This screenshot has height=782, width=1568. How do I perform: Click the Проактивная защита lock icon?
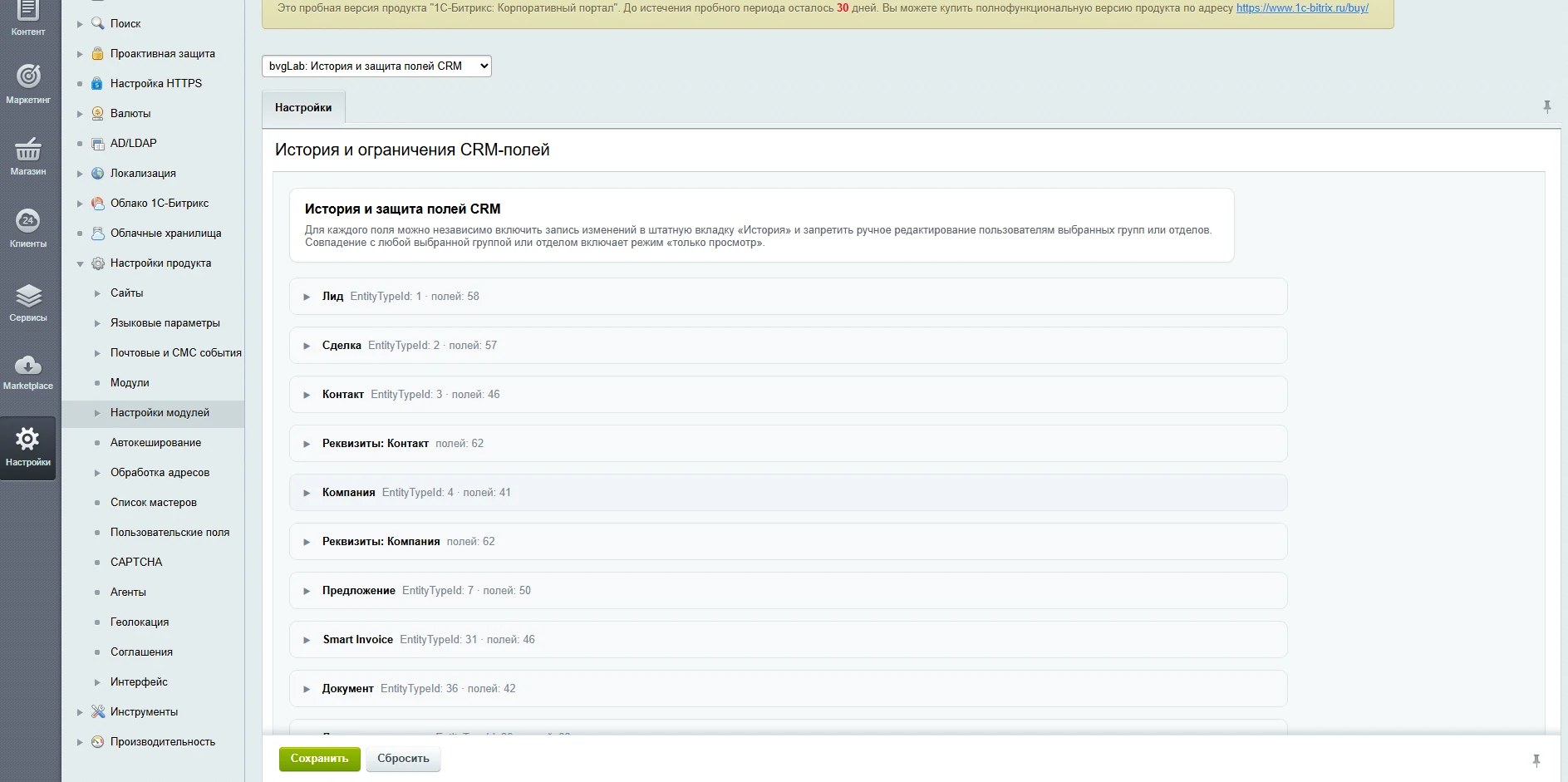98,53
